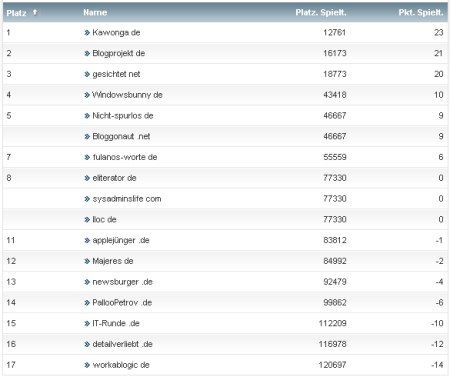450x377 pixels.
Task: Open the Nicht-spurlos de link
Action: tap(123, 116)
